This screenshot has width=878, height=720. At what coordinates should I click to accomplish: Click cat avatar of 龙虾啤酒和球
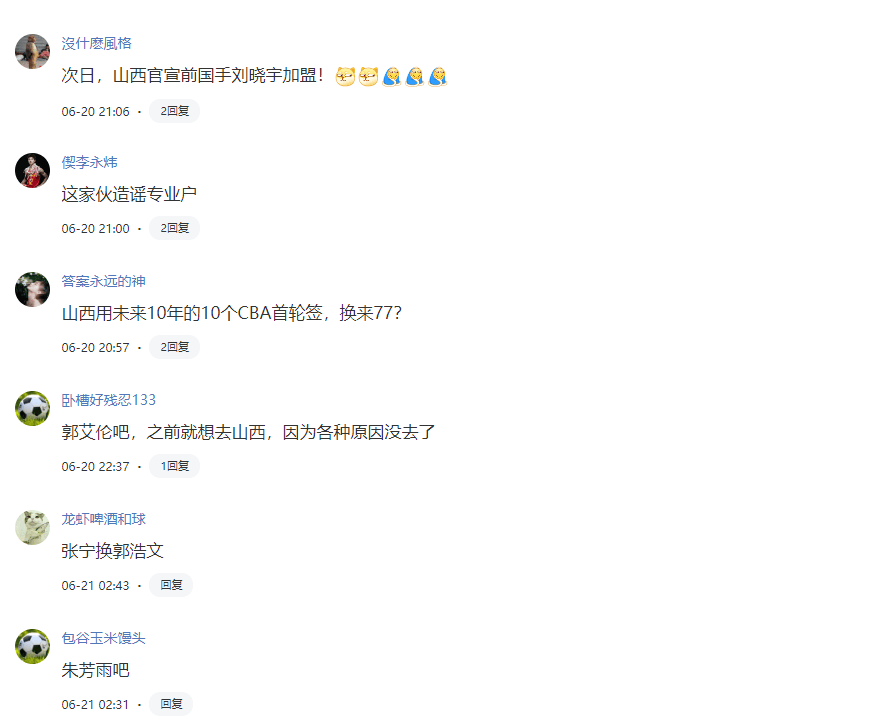pos(32,527)
